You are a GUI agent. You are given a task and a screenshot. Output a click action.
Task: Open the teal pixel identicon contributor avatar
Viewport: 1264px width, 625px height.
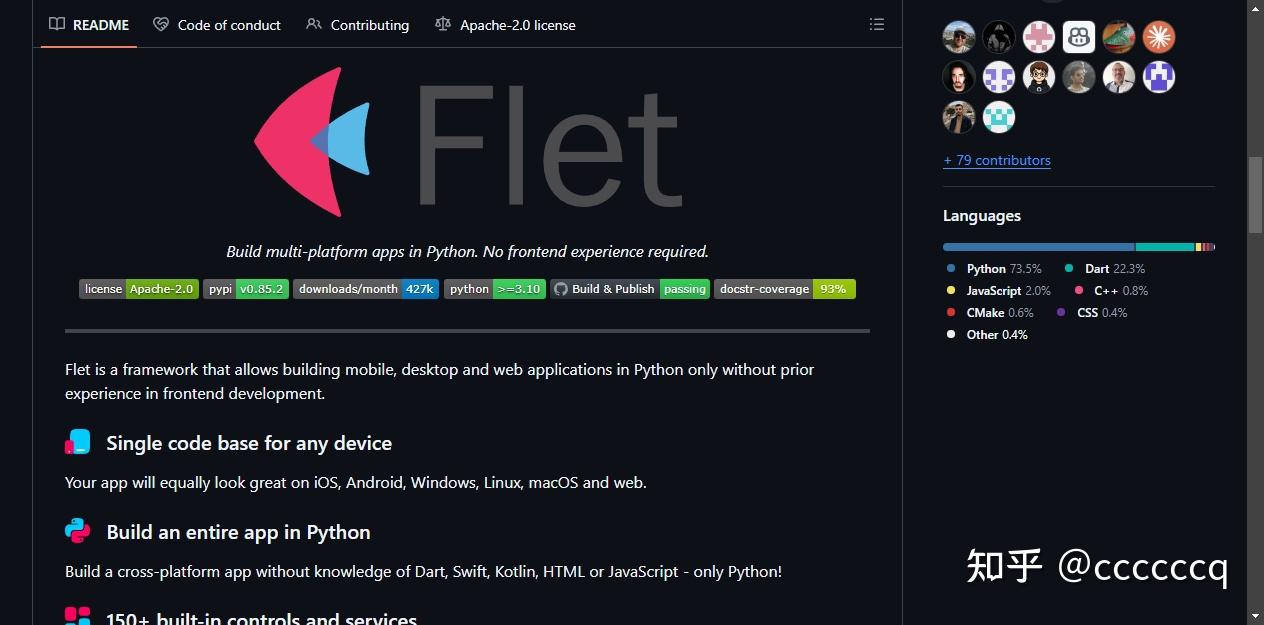[999, 117]
